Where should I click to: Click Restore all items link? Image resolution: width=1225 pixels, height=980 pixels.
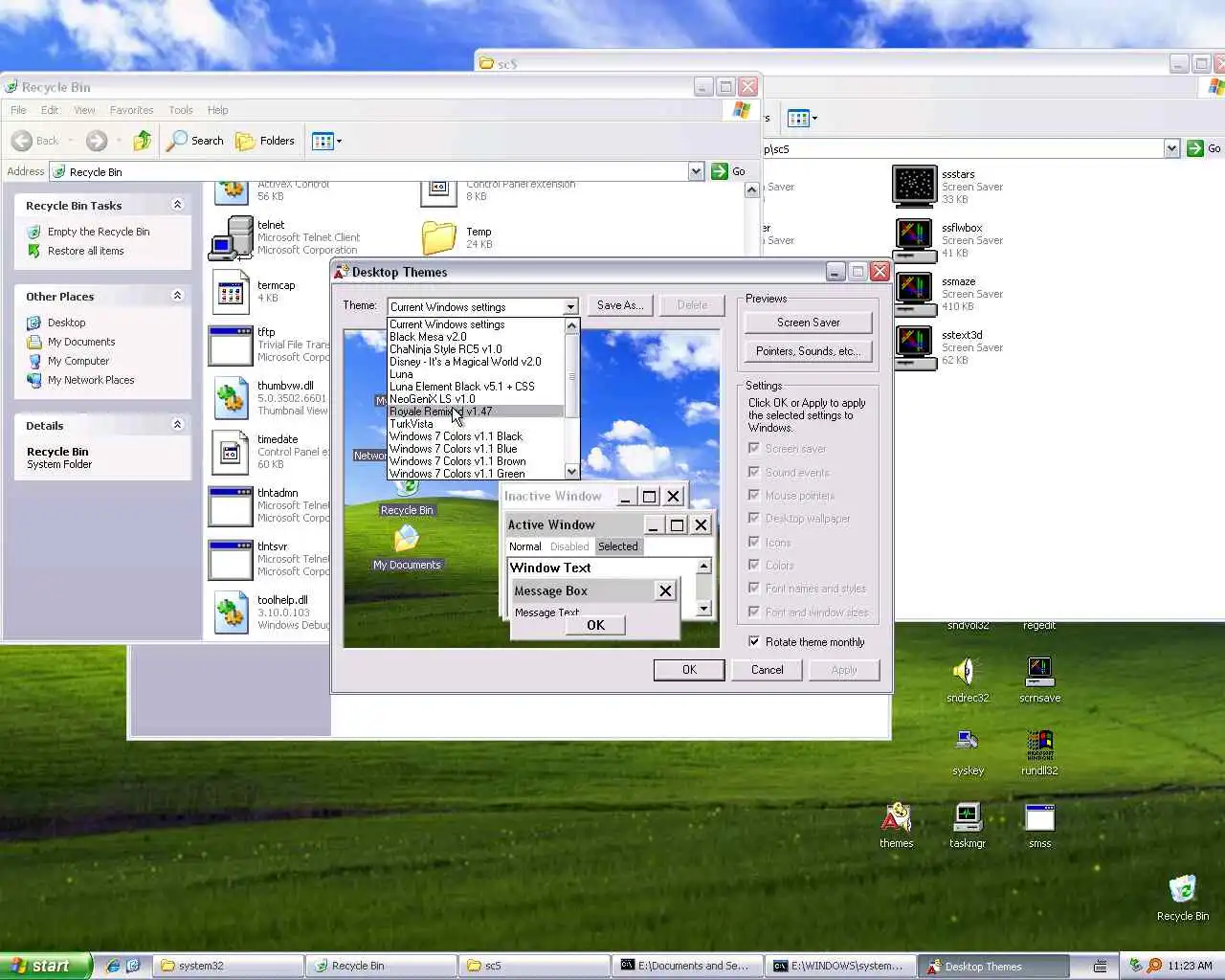(x=86, y=251)
